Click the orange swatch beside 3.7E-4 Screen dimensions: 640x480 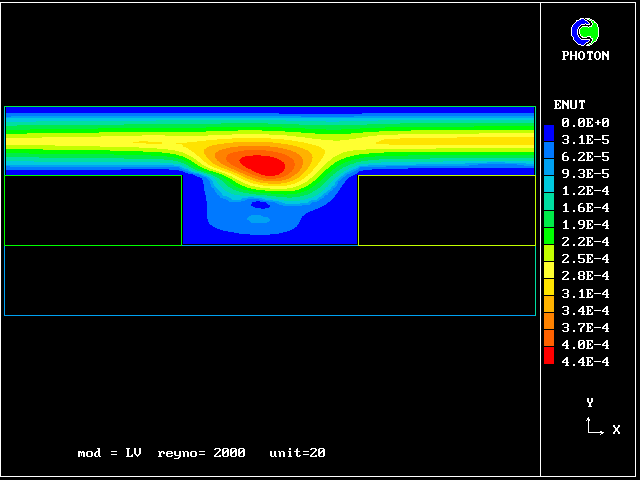pos(549,322)
